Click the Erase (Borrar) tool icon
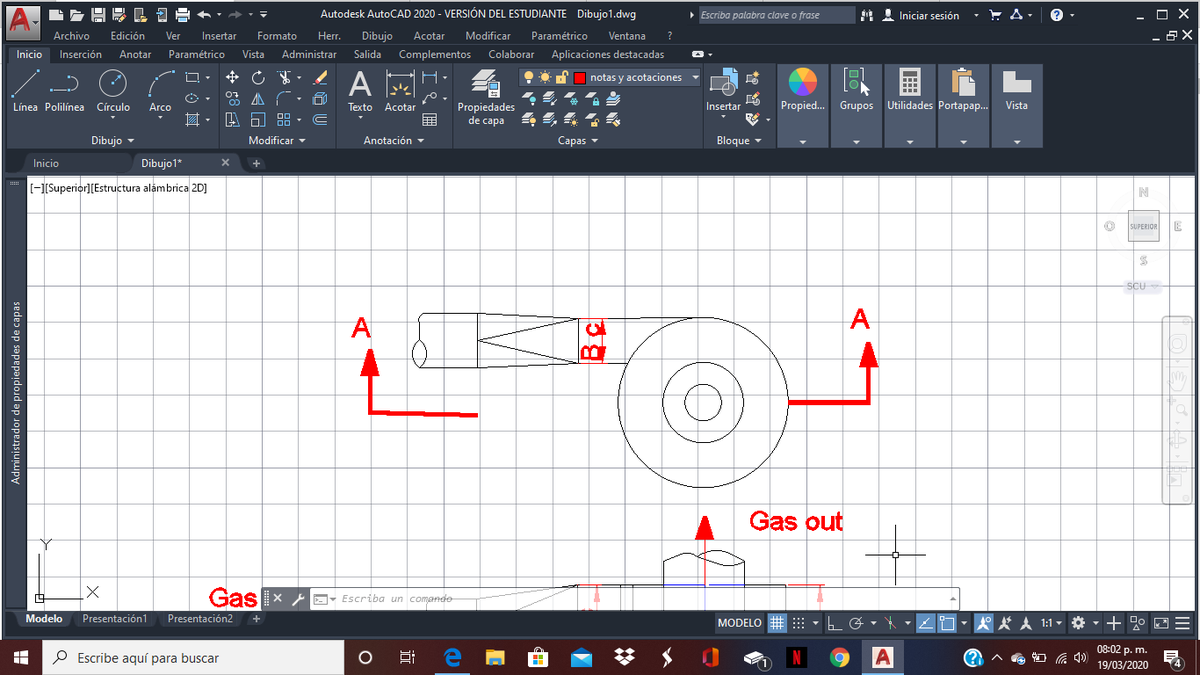 [x=320, y=77]
